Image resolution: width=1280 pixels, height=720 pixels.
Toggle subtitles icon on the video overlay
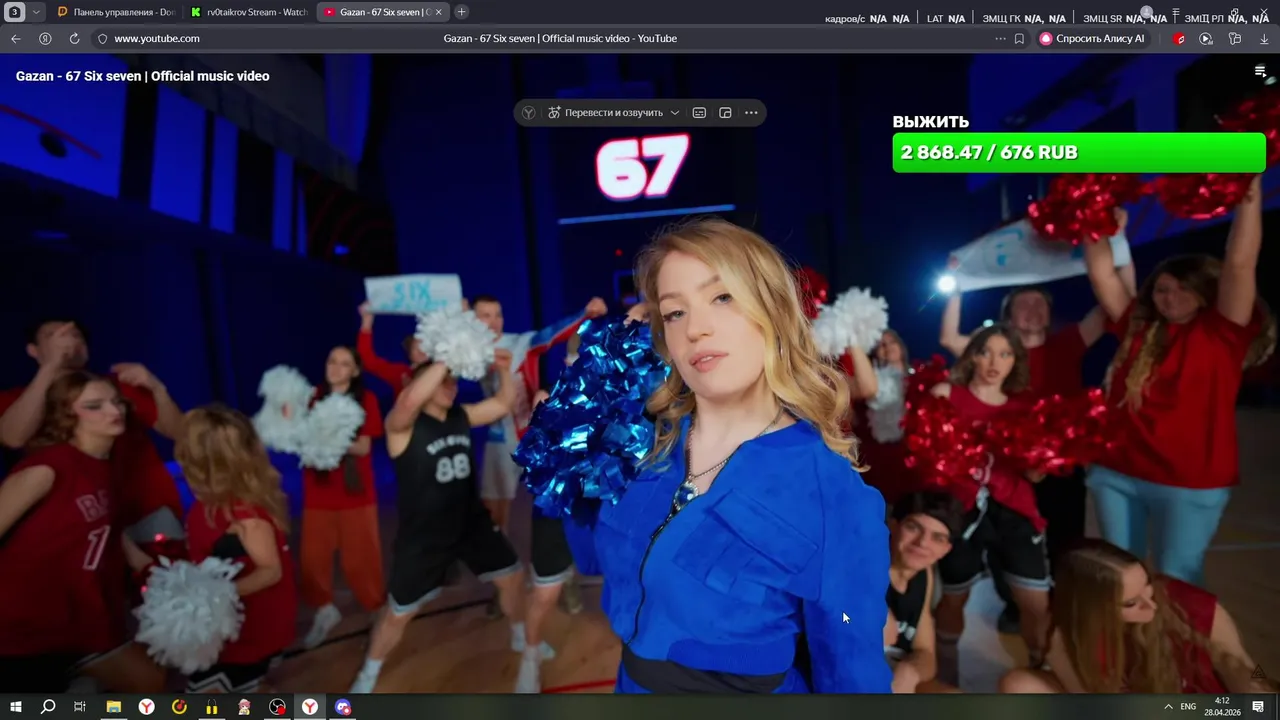tap(699, 113)
